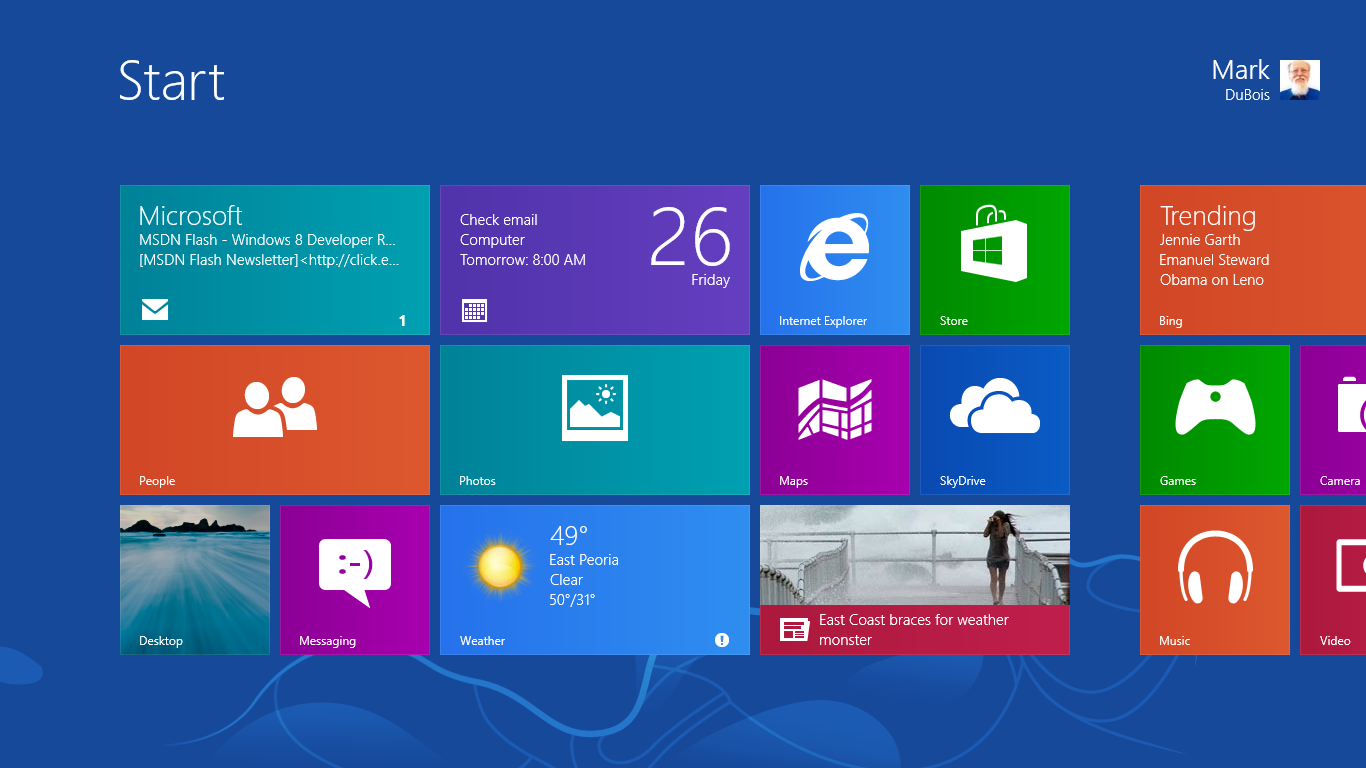Open the Desktop tile thumbnail
The width and height of the screenshot is (1366, 768).
[x=195, y=580]
